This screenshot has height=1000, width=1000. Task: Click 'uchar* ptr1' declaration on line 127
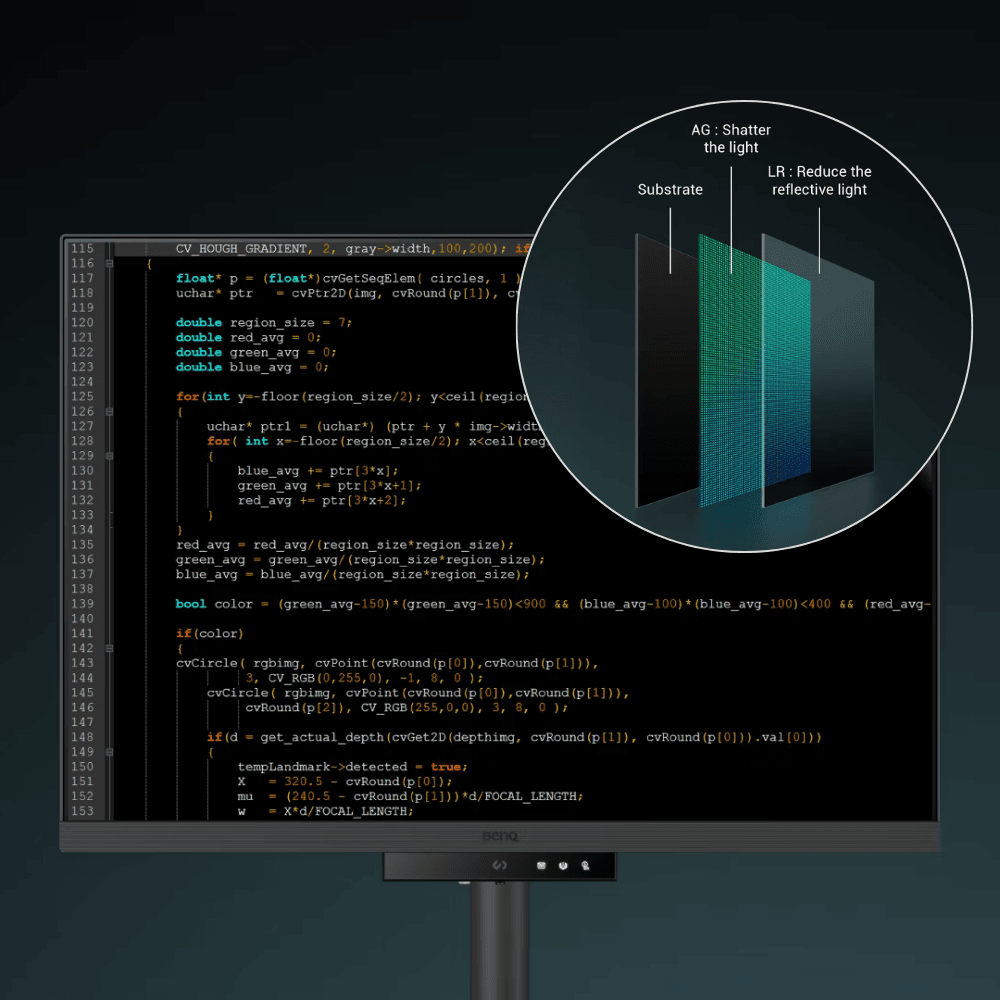(x=249, y=426)
